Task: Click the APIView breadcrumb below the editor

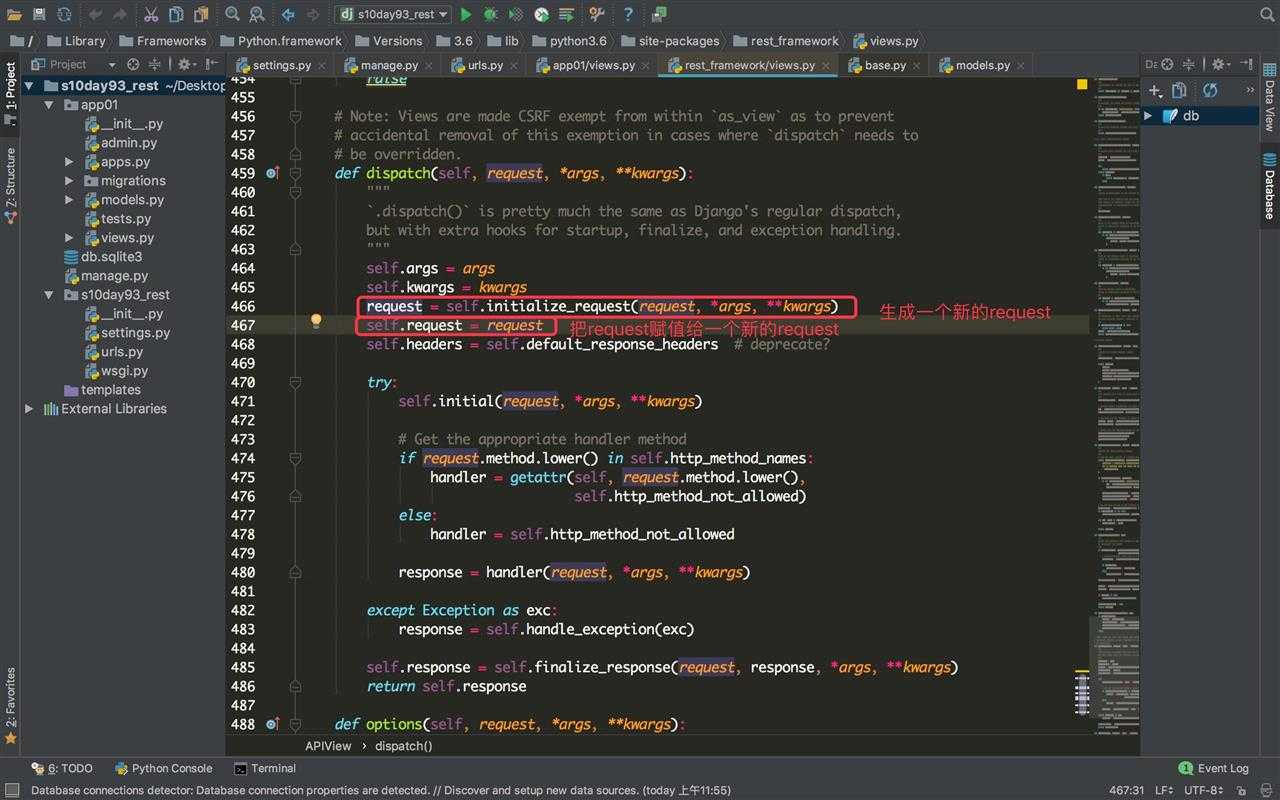Action: tap(329, 745)
